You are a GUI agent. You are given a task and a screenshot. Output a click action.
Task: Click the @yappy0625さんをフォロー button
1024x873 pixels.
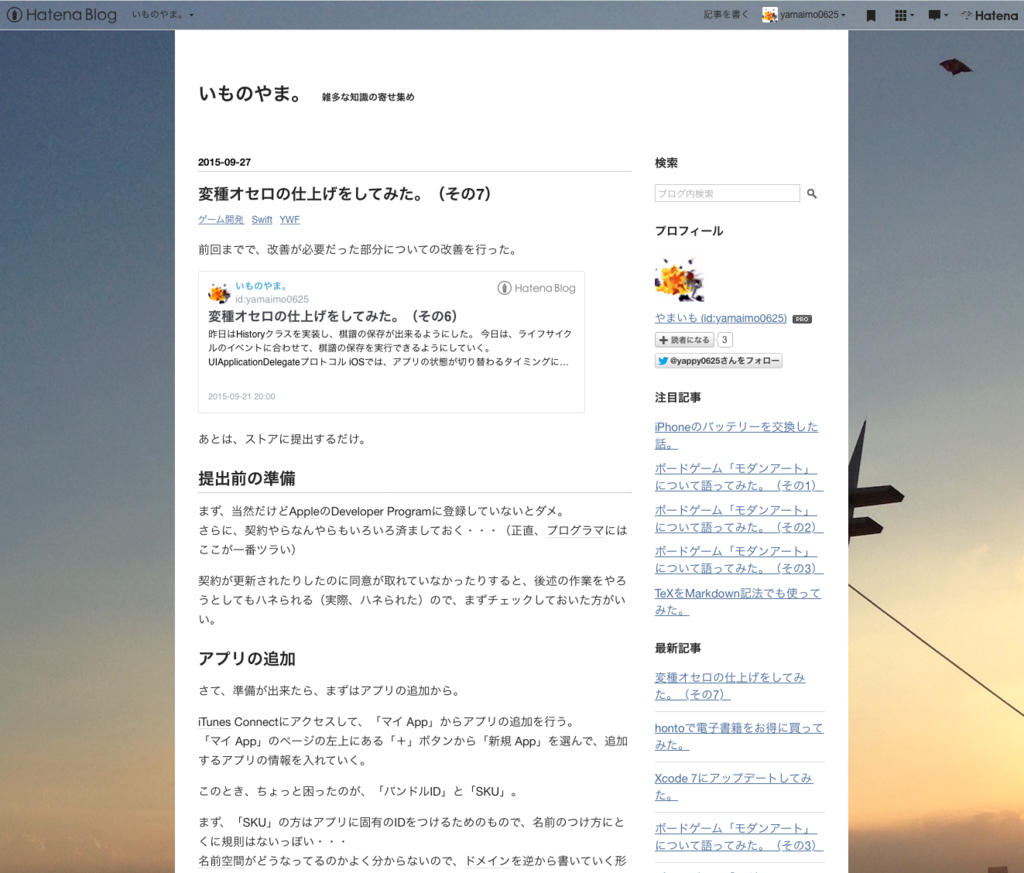click(716, 360)
